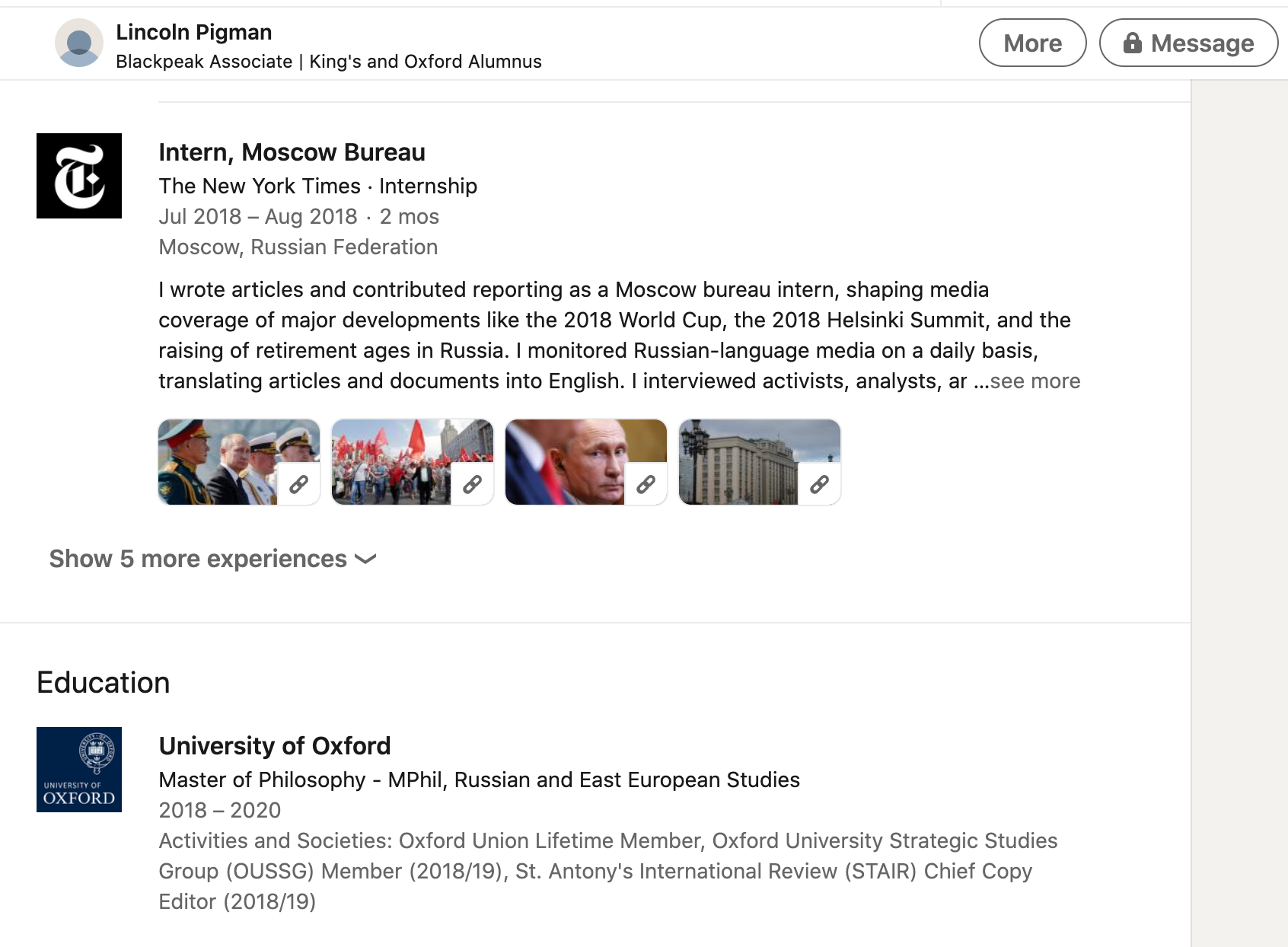Click The New York Times logo

[x=79, y=176]
